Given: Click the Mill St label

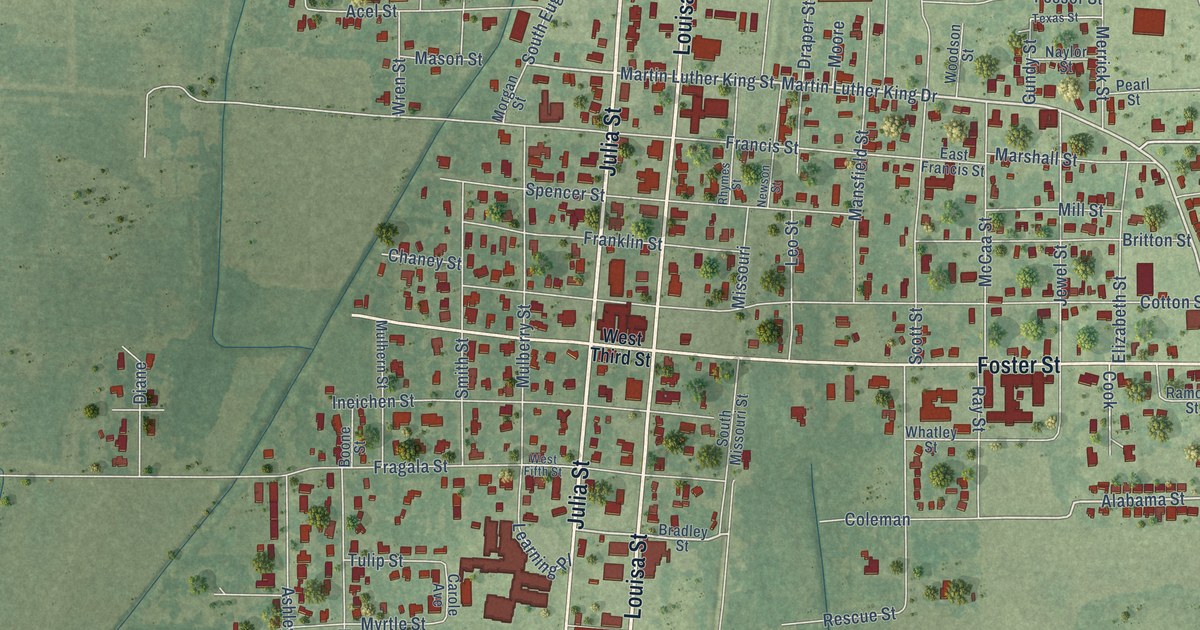Looking at the screenshot, I should point(1080,210).
